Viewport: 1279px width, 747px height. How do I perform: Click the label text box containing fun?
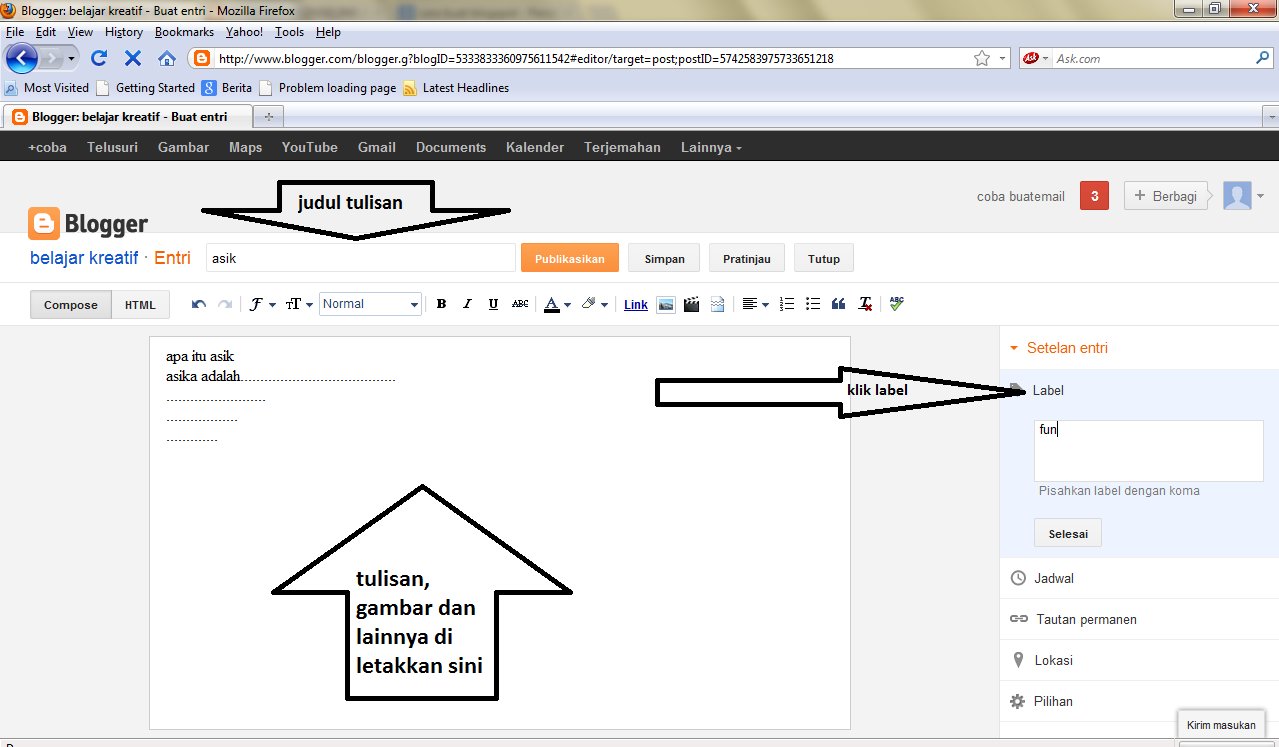(x=1149, y=451)
